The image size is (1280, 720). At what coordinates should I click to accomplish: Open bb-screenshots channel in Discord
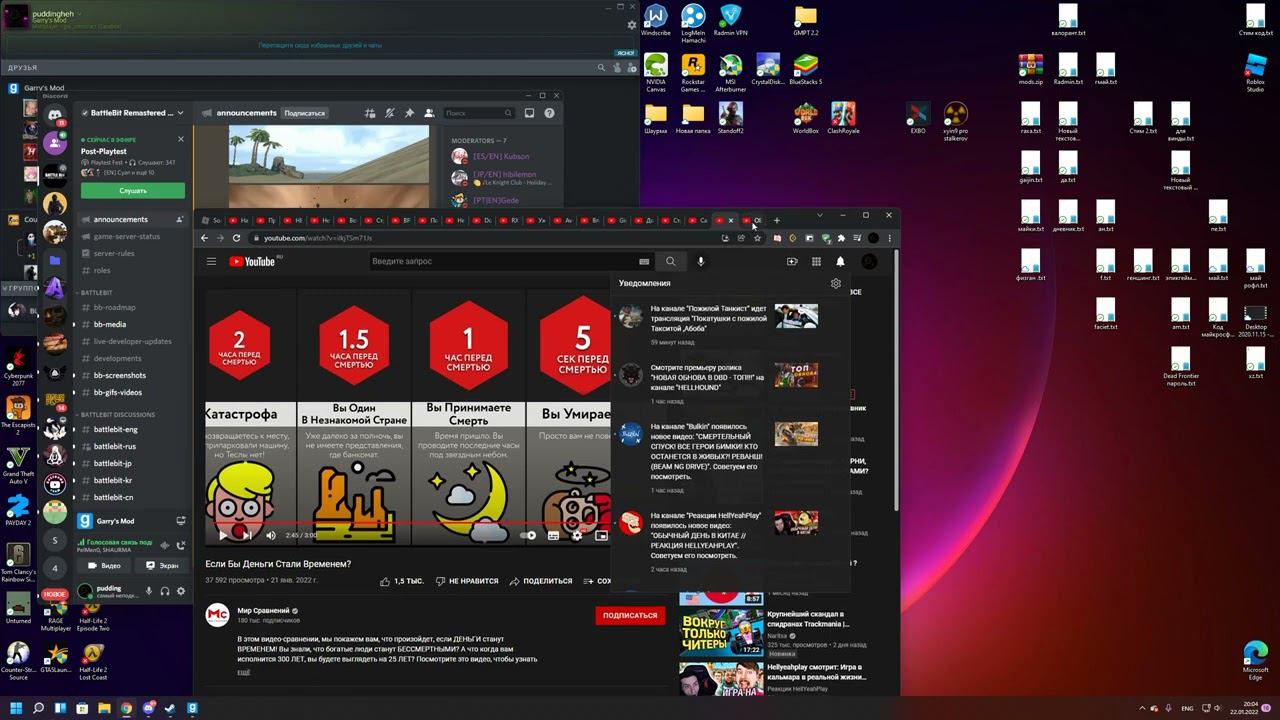coord(132,375)
